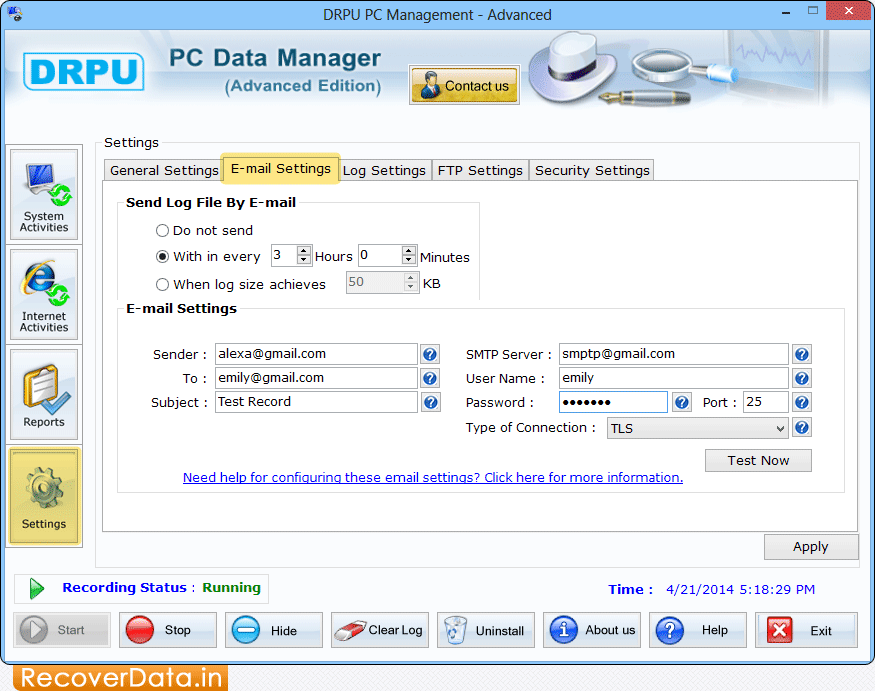The image size is (875, 691).
Task: Click help icon next to To field
Action: (430, 378)
